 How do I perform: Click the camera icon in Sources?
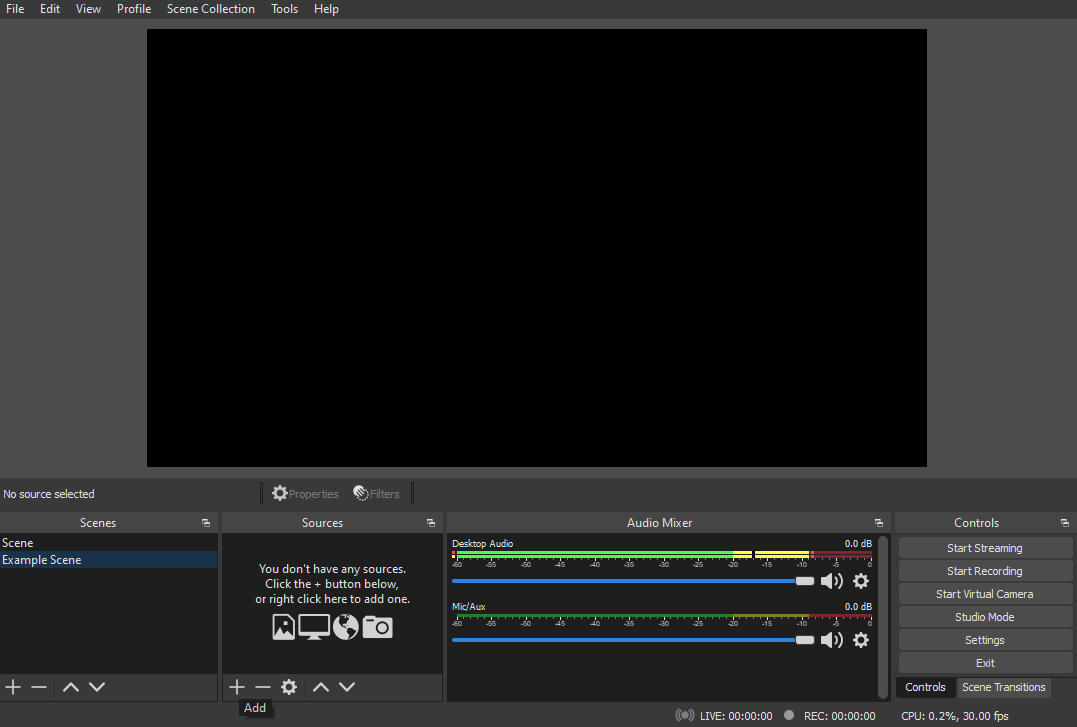pyautogui.click(x=378, y=627)
